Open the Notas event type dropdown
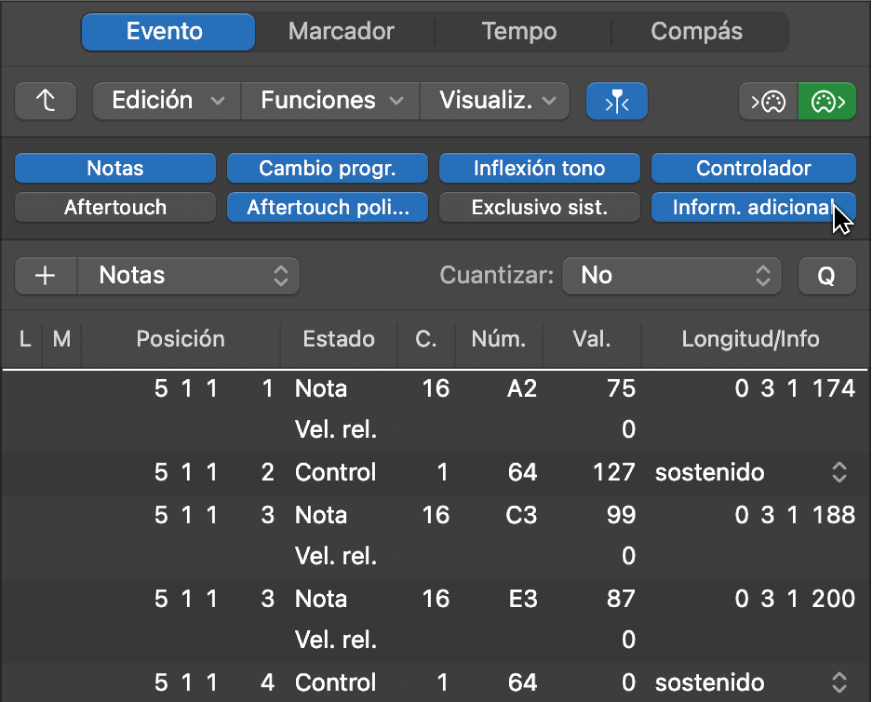This screenshot has height=702, width=872. [189, 275]
